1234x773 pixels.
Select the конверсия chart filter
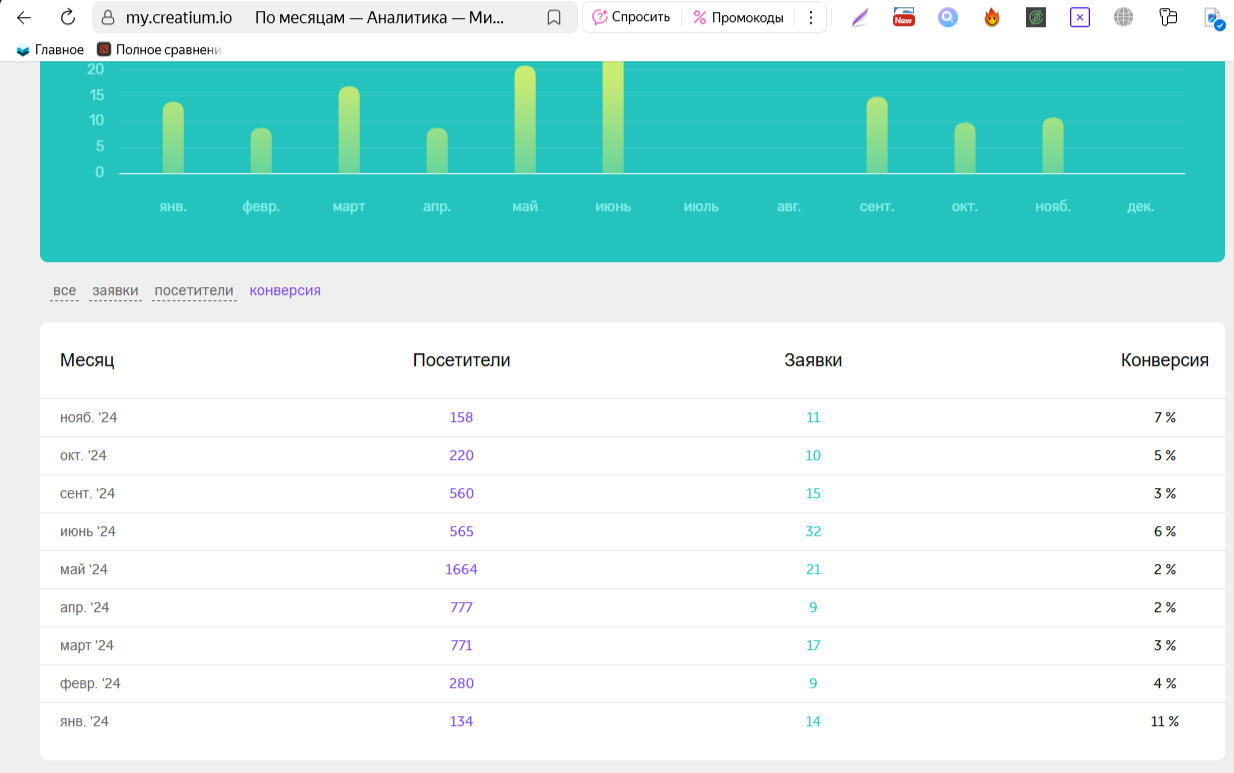coord(285,291)
